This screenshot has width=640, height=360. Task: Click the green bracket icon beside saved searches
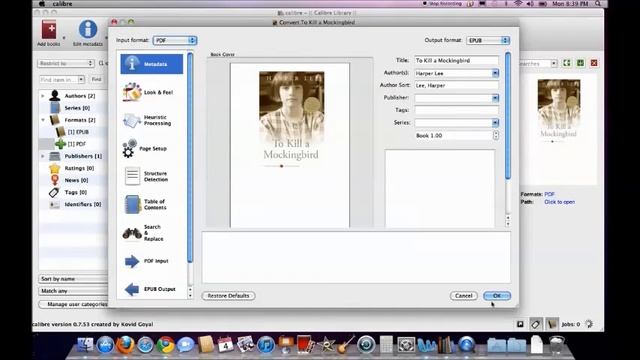pos(567,63)
